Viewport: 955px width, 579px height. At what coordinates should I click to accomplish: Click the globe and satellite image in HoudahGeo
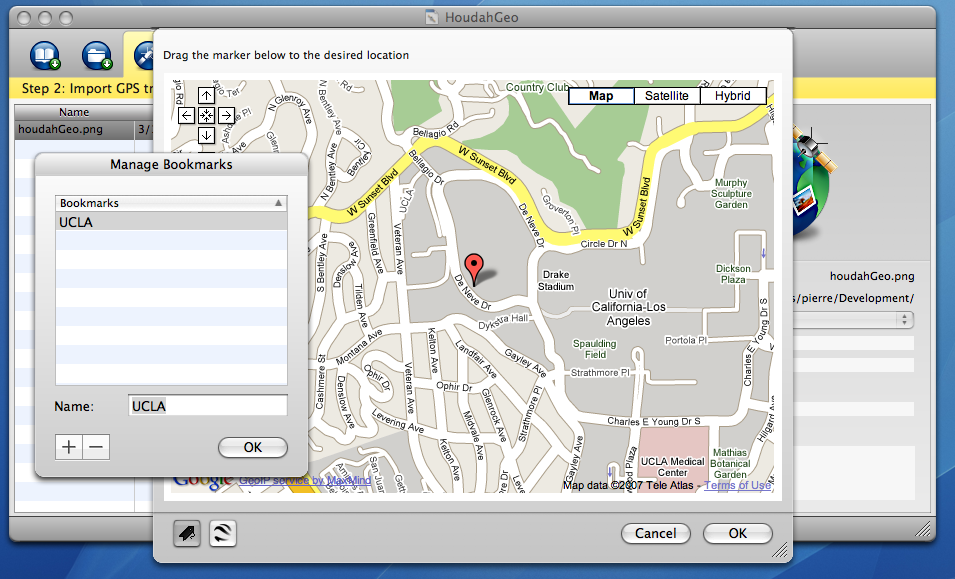pos(813,183)
